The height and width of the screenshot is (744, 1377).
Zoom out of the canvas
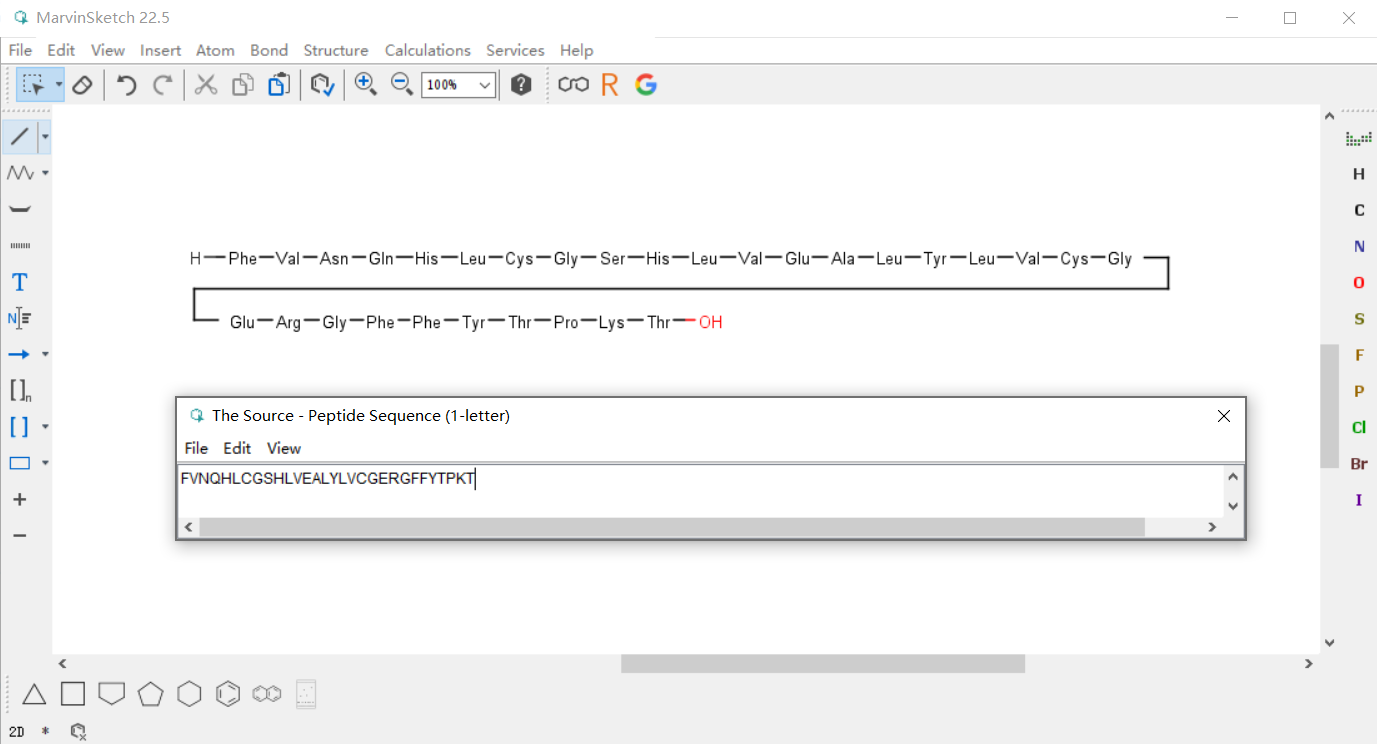pyautogui.click(x=402, y=85)
